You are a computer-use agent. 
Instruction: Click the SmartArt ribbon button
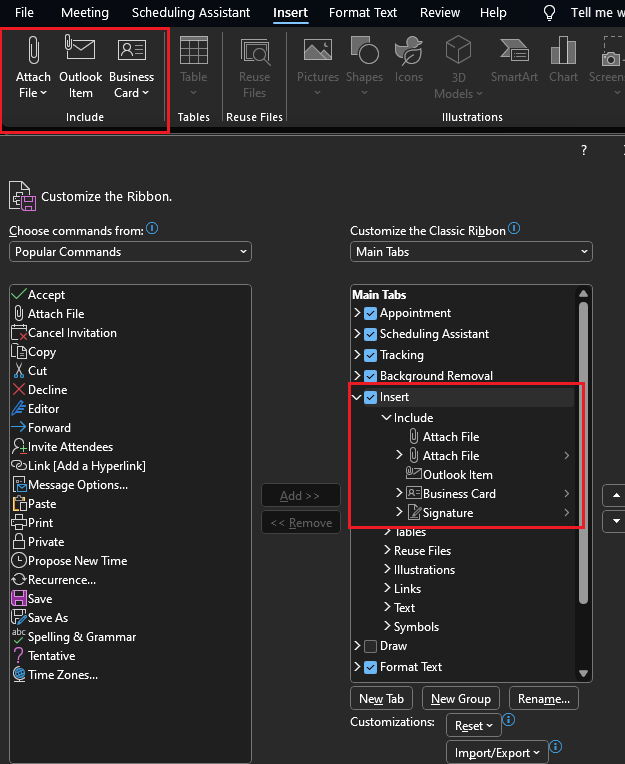tap(514, 59)
